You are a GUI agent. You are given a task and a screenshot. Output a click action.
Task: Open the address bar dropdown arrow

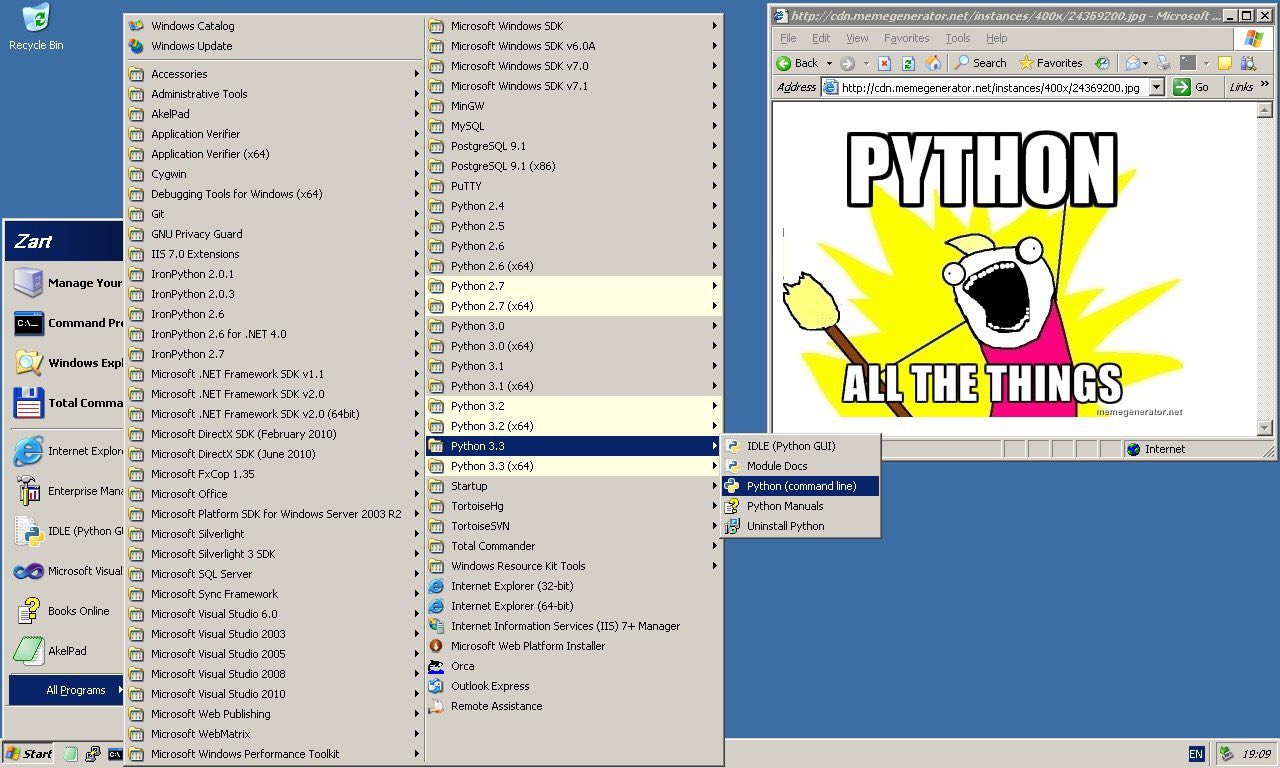[x=1157, y=87]
